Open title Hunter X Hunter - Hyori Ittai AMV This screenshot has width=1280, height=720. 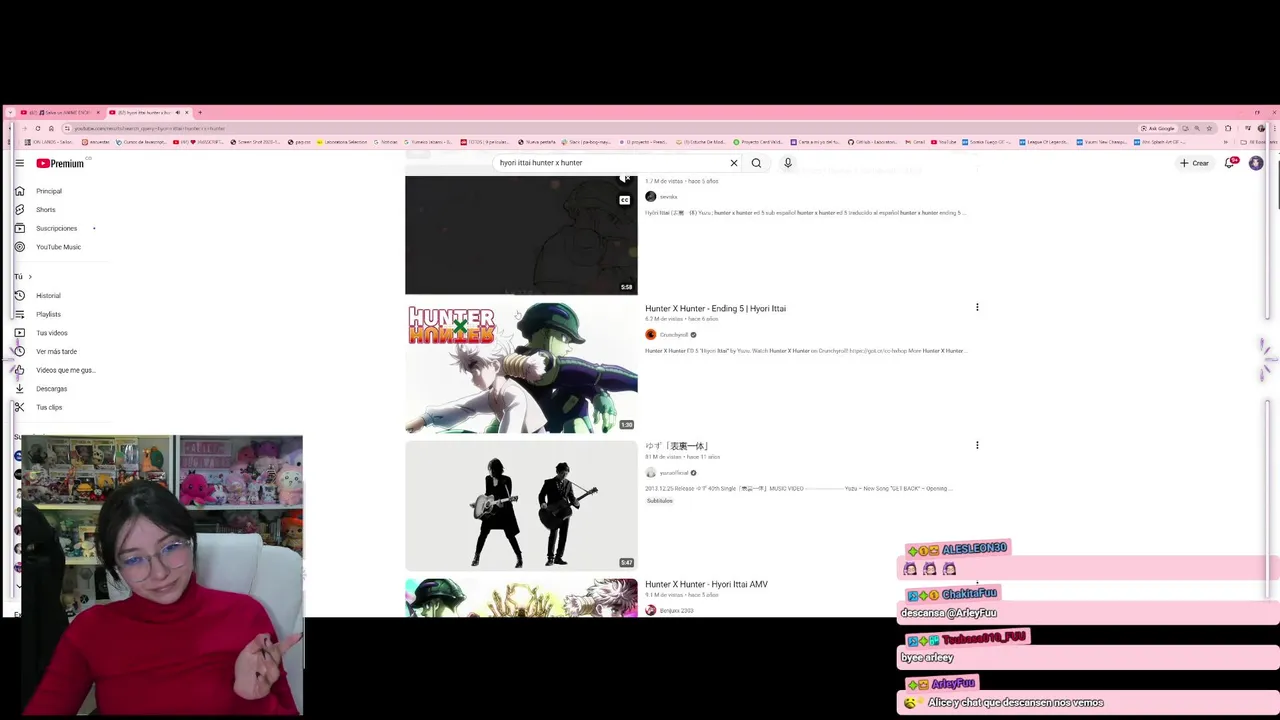coord(706,584)
